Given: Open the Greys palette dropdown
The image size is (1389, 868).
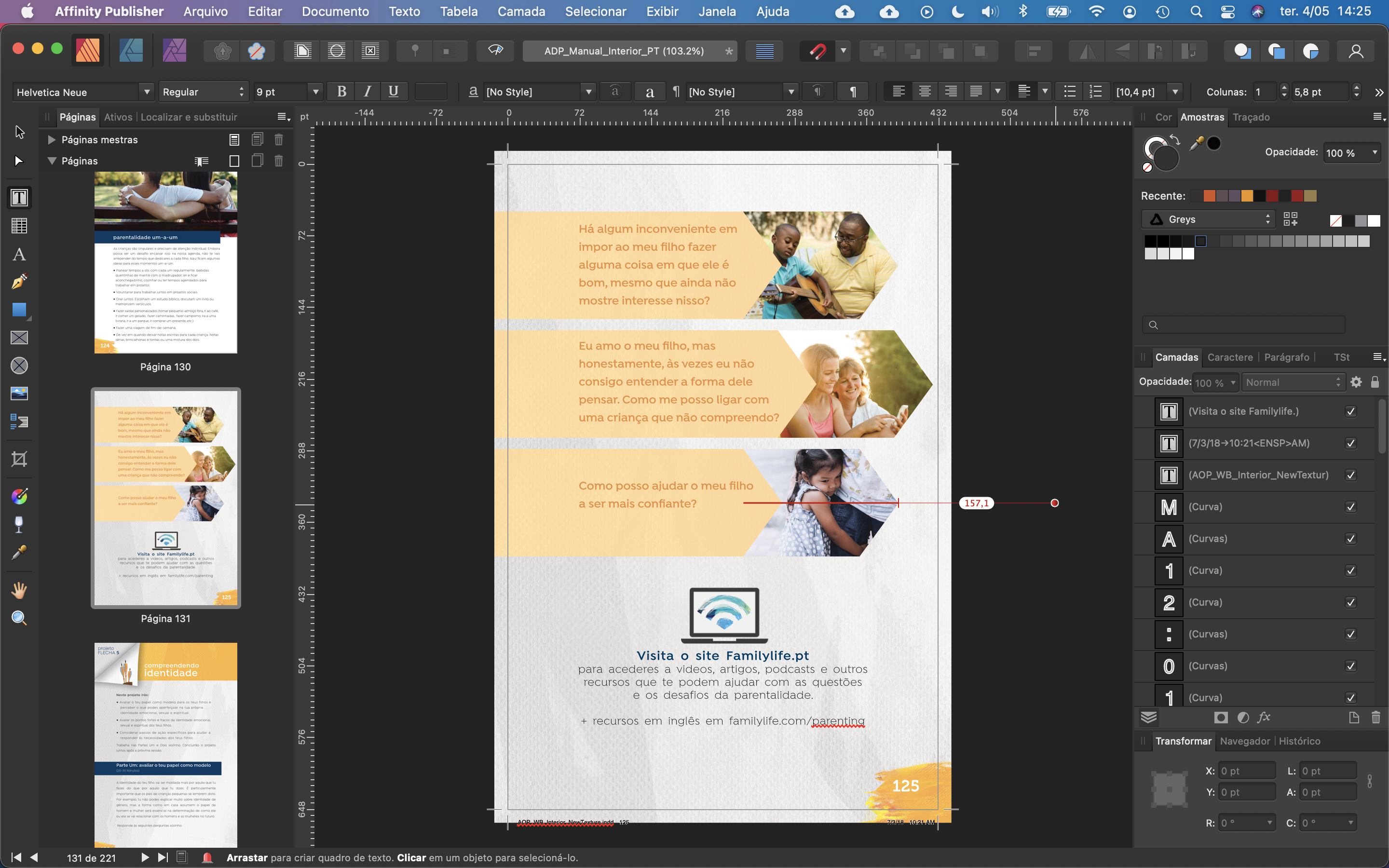Looking at the screenshot, I should tap(1208, 219).
